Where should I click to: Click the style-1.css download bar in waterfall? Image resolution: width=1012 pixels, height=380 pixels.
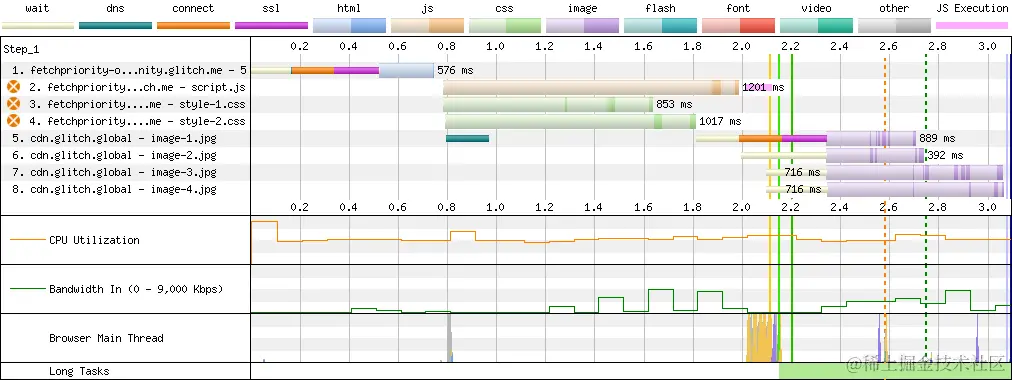click(x=548, y=104)
